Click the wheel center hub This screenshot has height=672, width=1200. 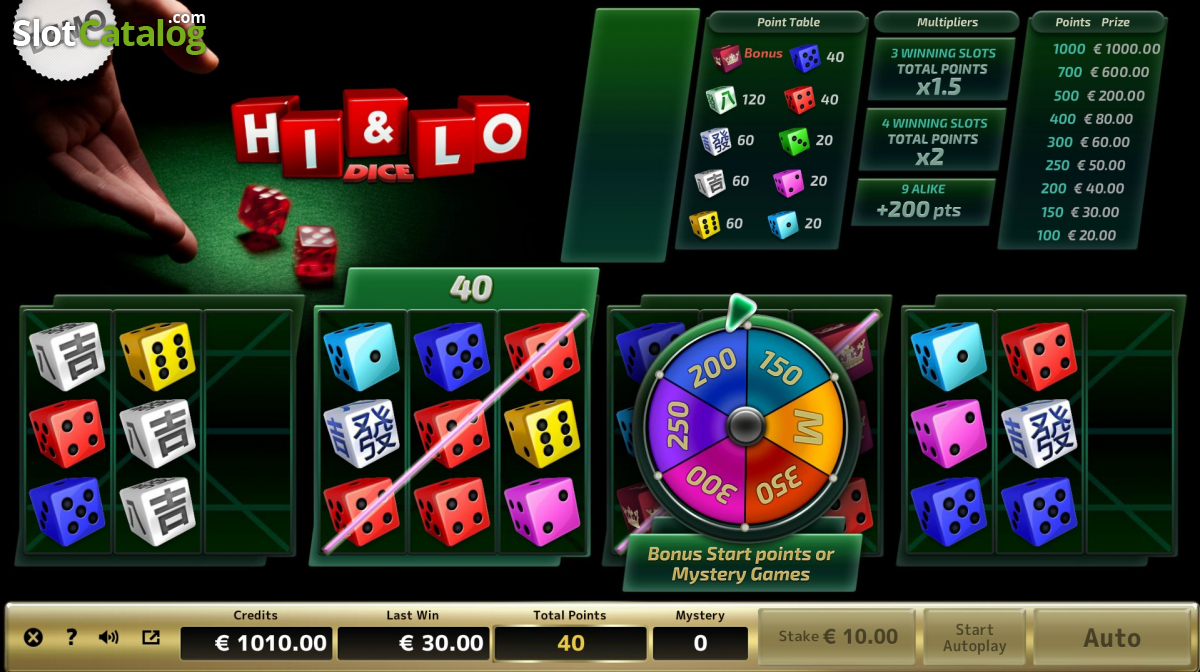point(745,427)
